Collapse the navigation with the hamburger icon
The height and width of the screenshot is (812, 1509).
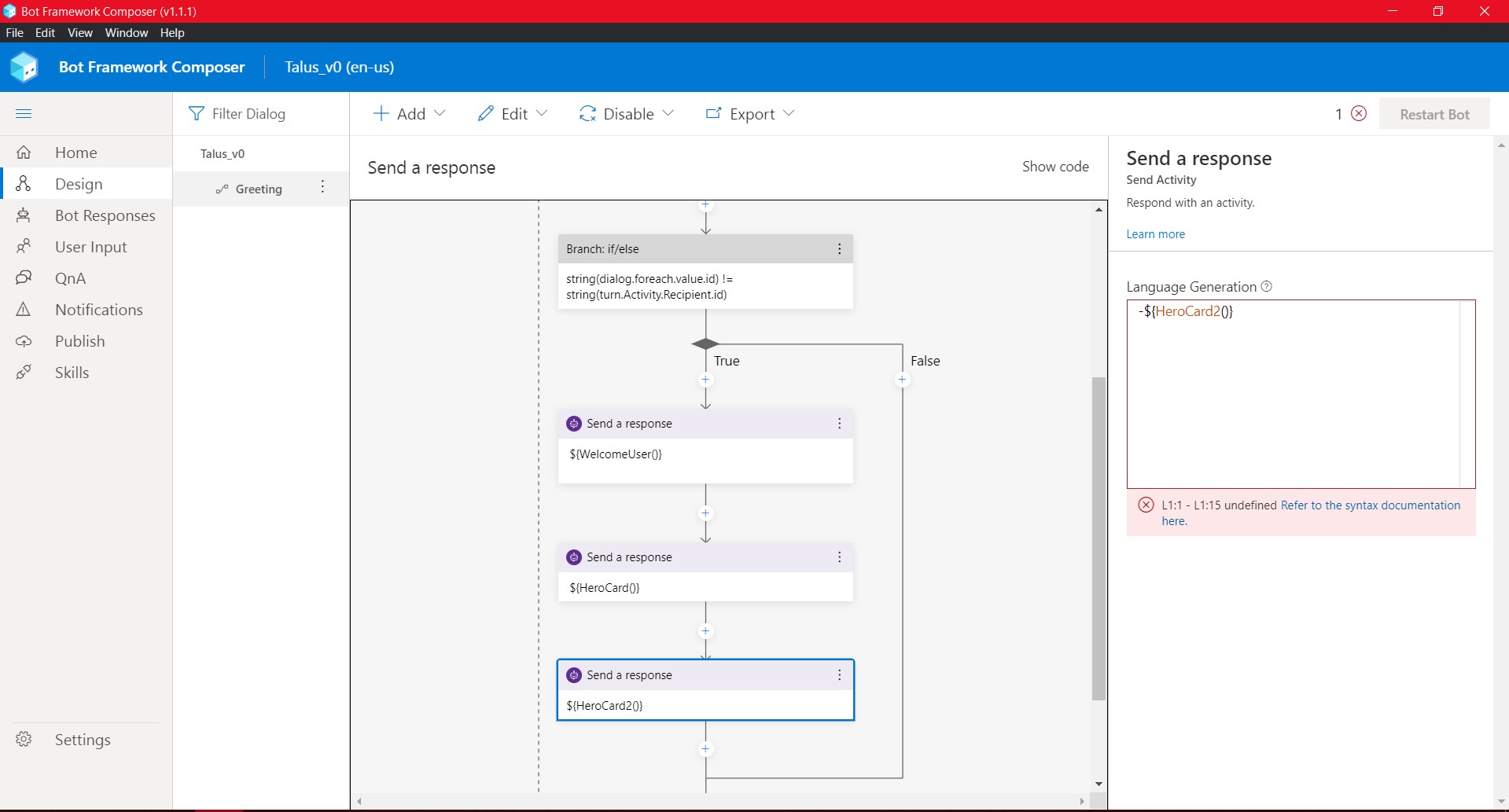pos(24,113)
